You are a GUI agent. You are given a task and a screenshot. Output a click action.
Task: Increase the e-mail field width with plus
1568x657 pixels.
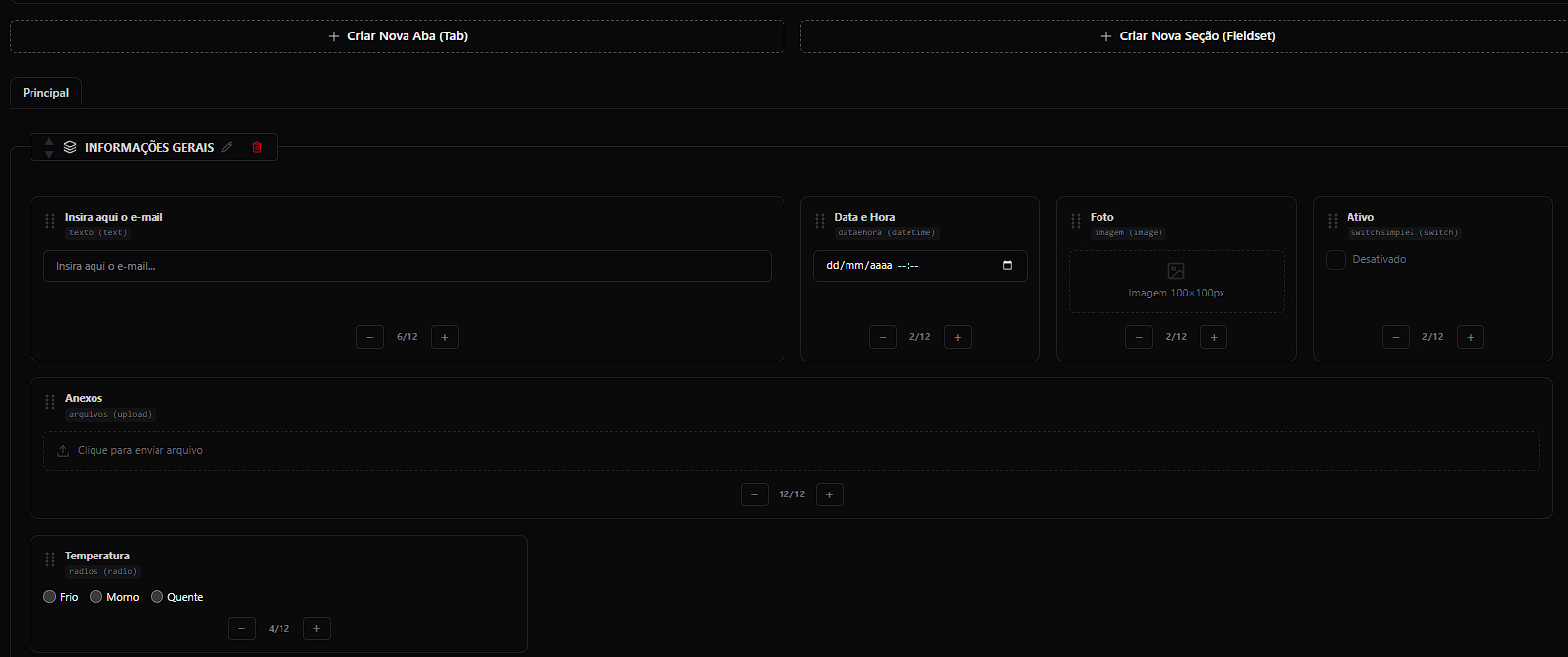(x=445, y=337)
